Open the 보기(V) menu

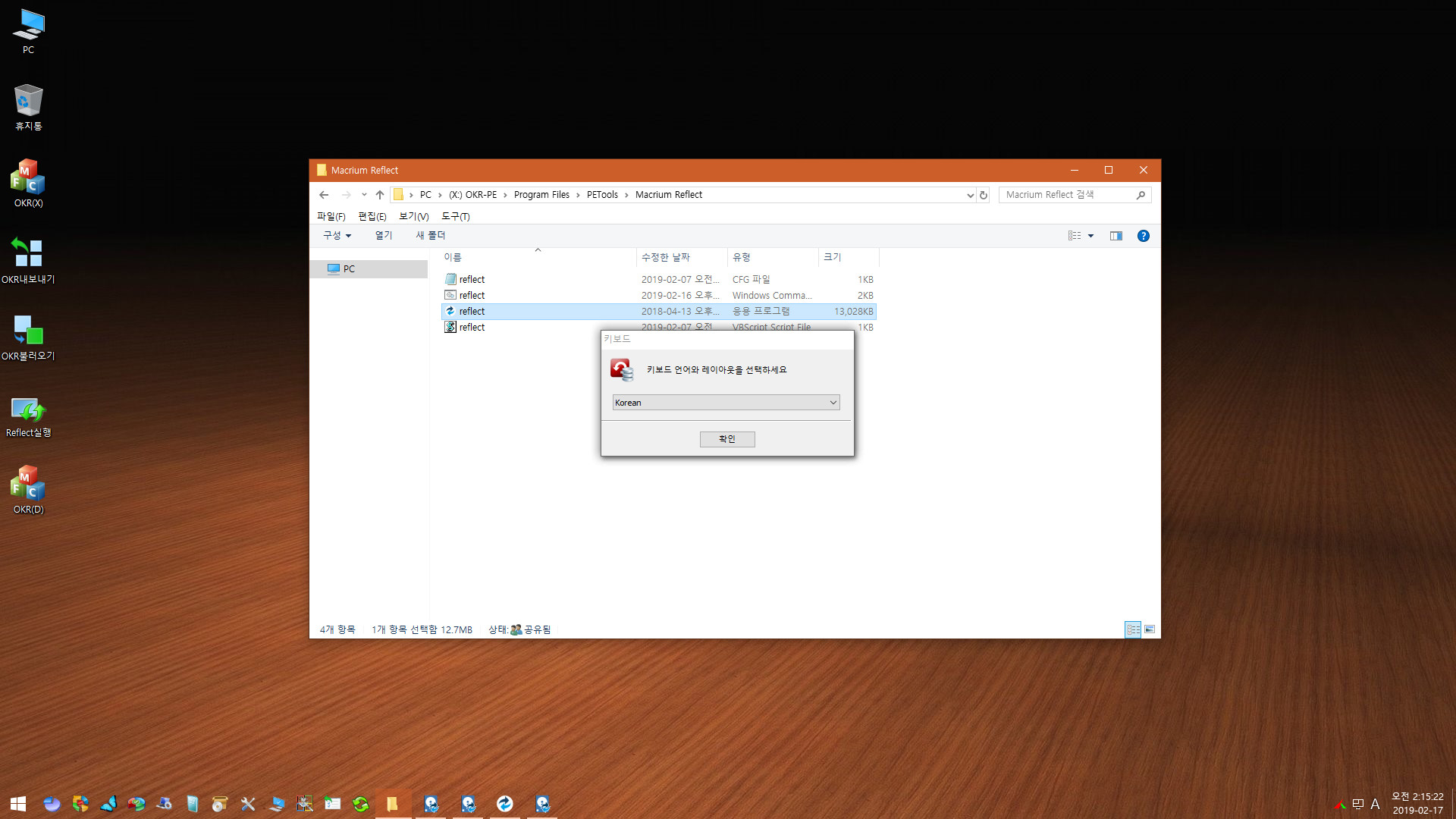[x=413, y=216]
